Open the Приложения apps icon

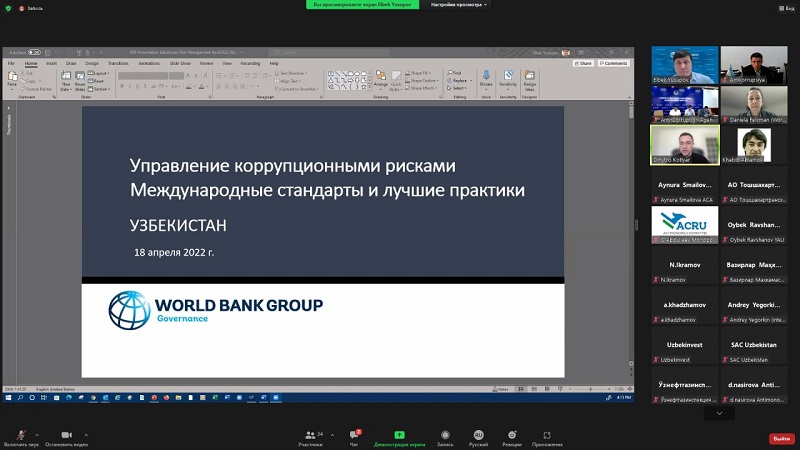tap(547, 435)
